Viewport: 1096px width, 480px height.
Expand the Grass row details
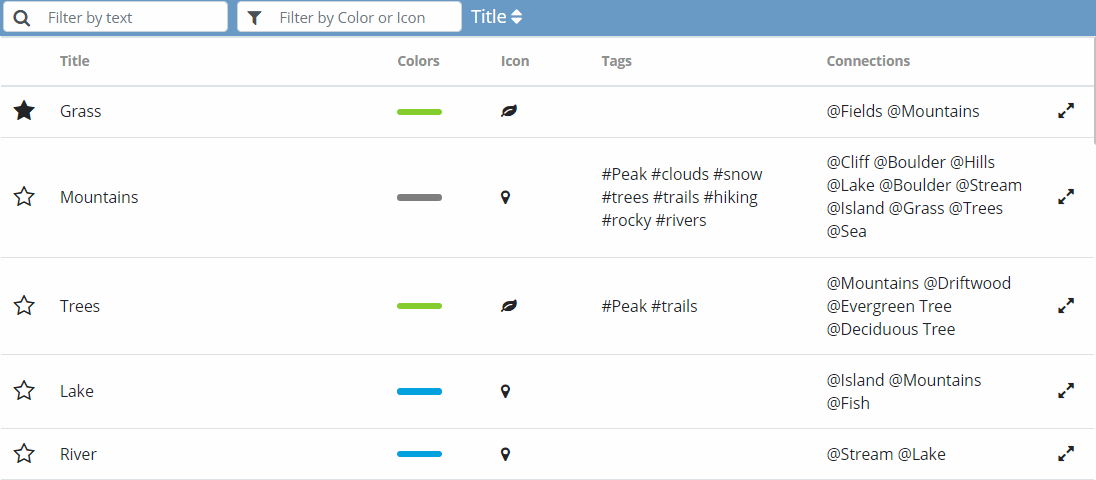(1065, 111)
